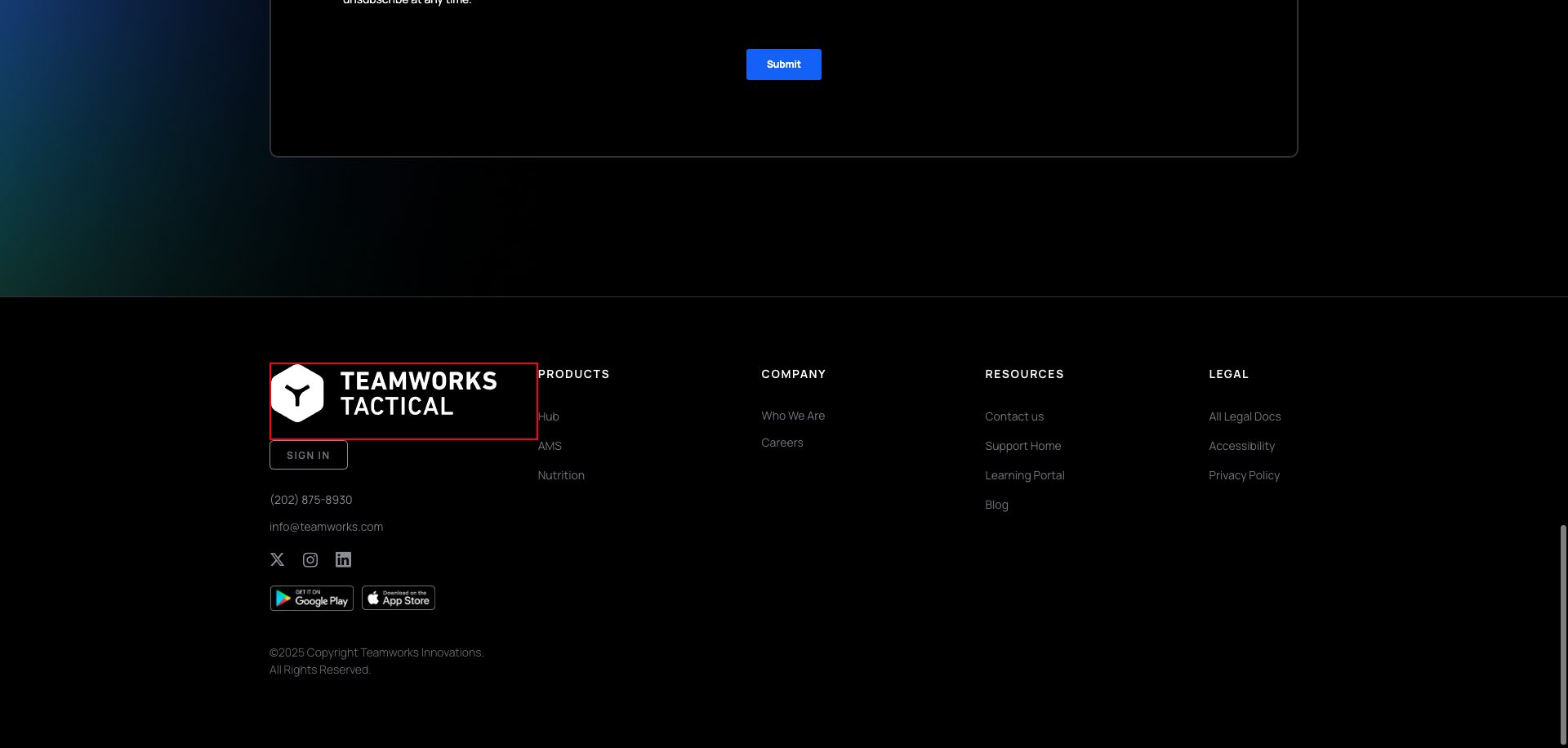Download the app from the App Store

[398, 597]
